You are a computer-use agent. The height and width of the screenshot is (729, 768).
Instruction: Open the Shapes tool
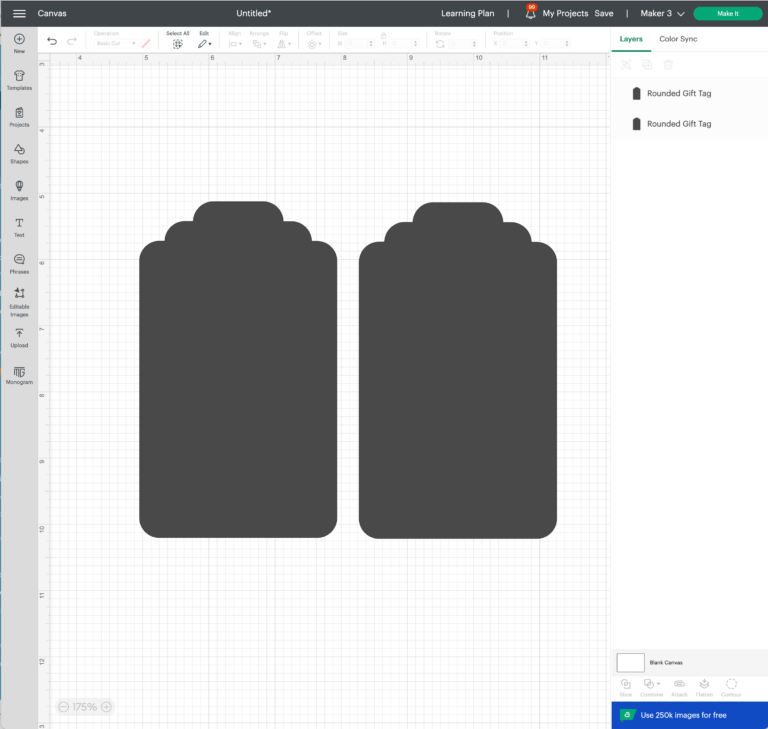[19, 153]
